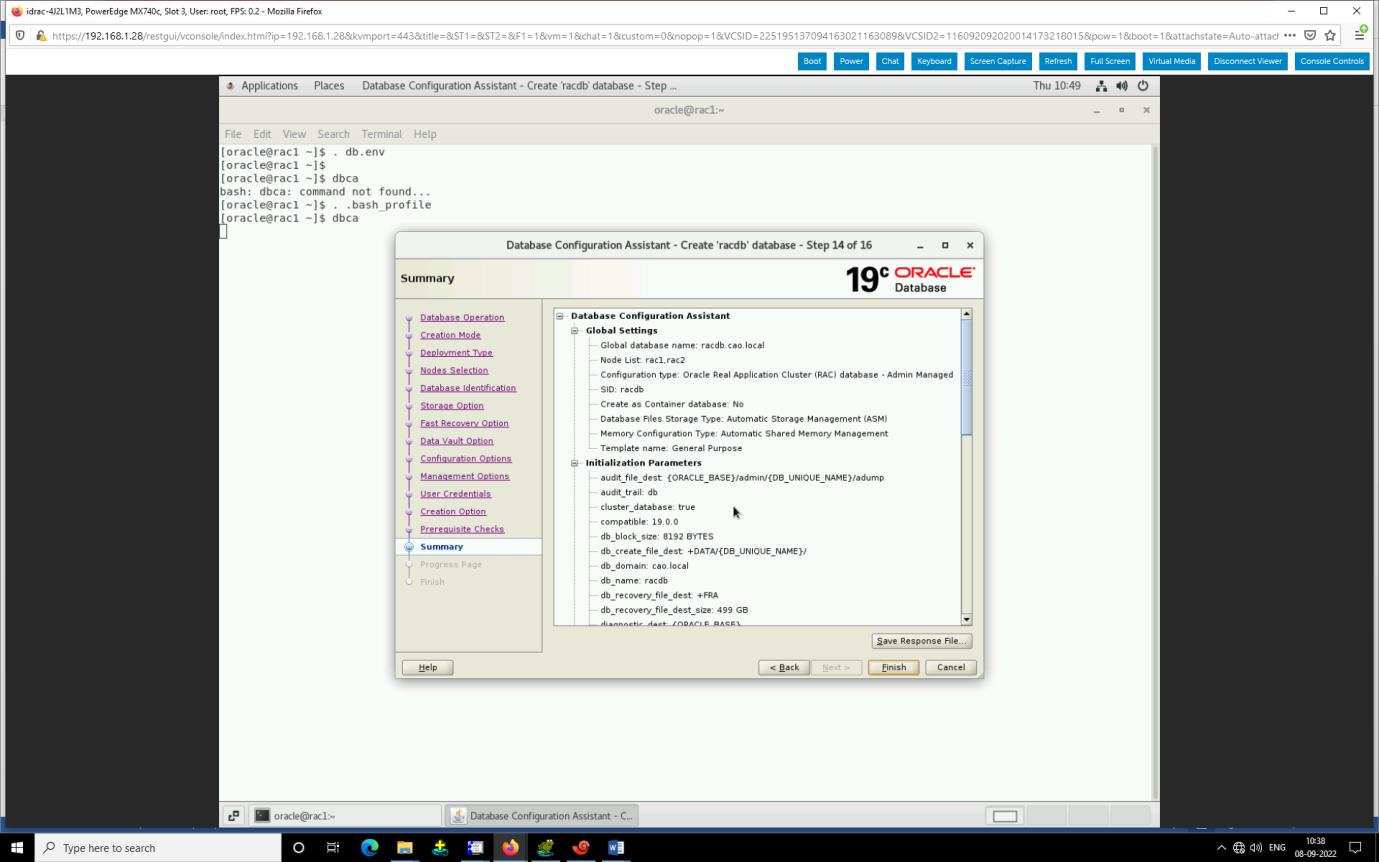Image resolution: width=1379 pixels, height=862 pixels.
Task: Select the 'Global database name: racdb.cao.local' row
Action: coord(682,346)
